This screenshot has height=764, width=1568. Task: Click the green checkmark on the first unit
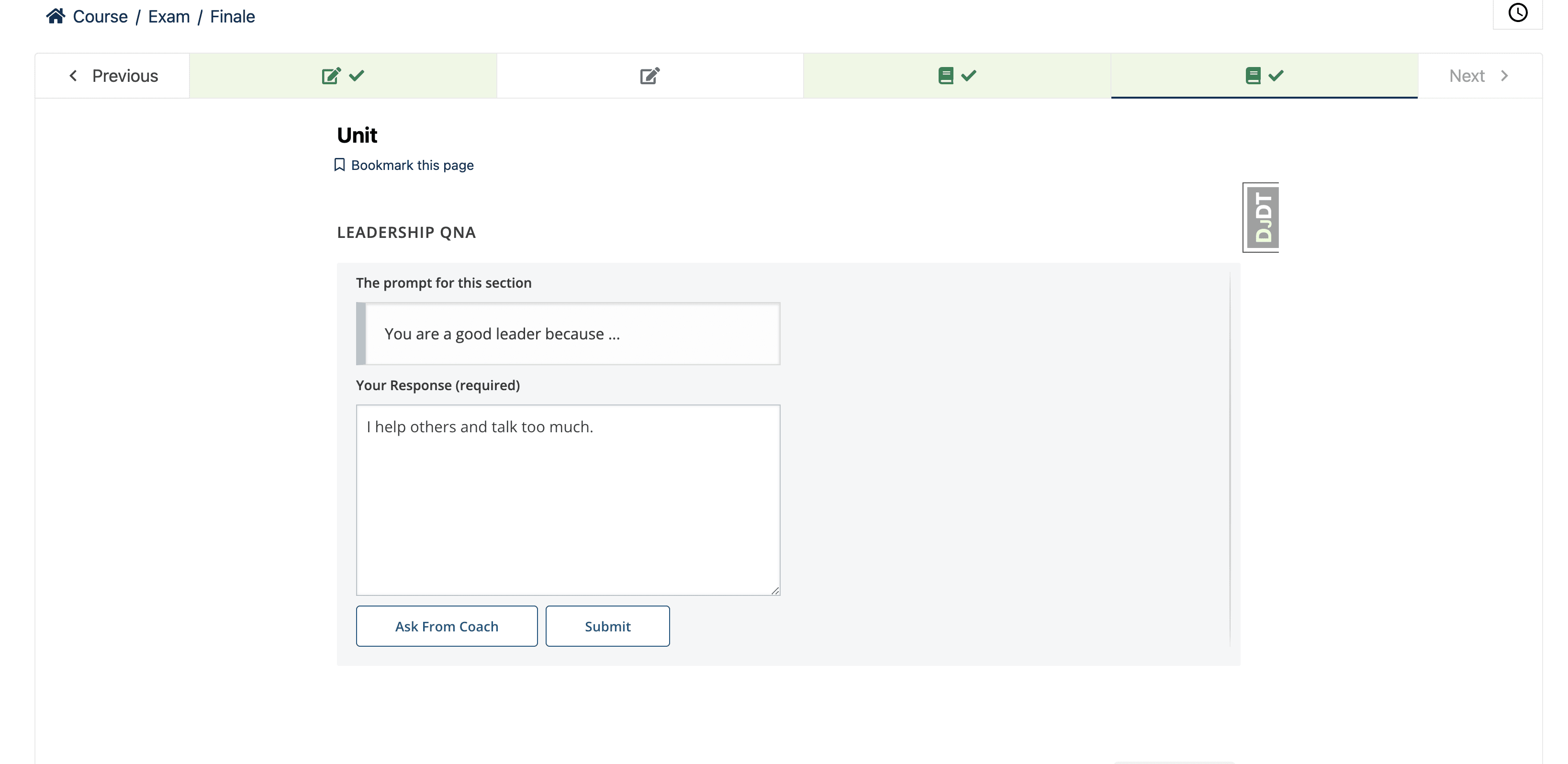tap(356, 75)
